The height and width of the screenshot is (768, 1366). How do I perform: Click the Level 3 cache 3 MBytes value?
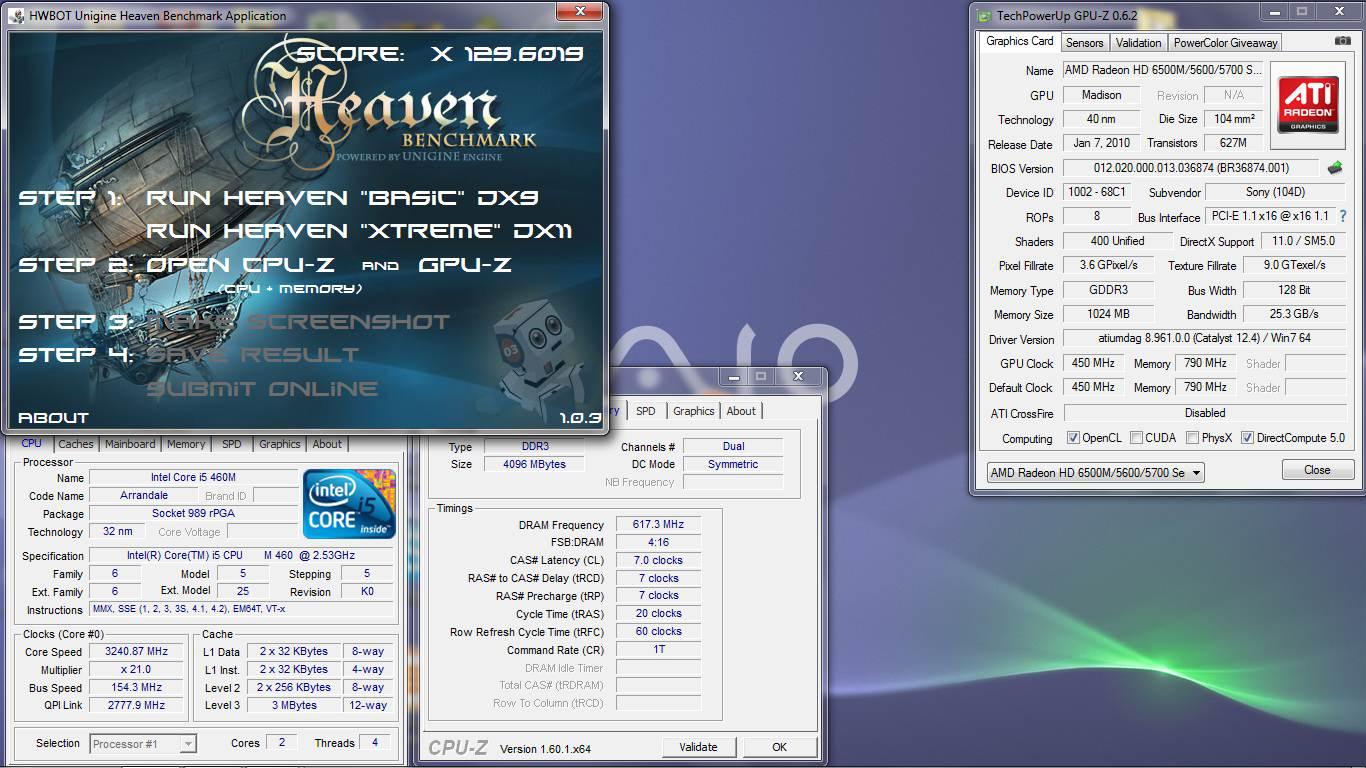[x=293, y=706]
